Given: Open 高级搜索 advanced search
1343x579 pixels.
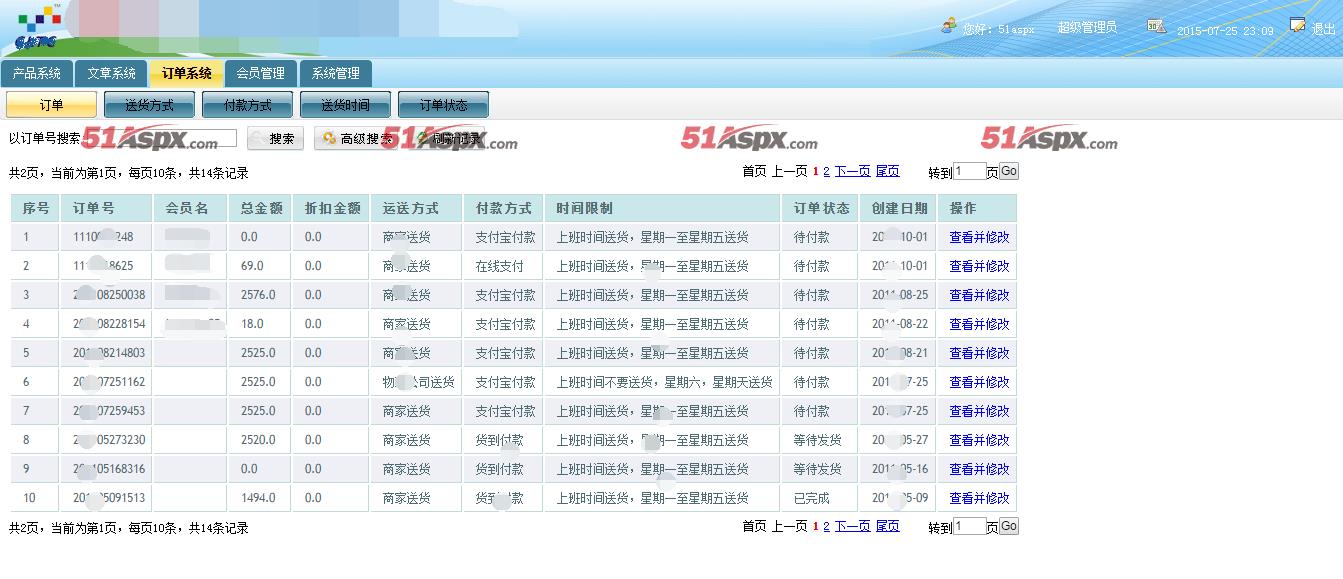Looking at the screenshot, I should (x=357, y=139).
